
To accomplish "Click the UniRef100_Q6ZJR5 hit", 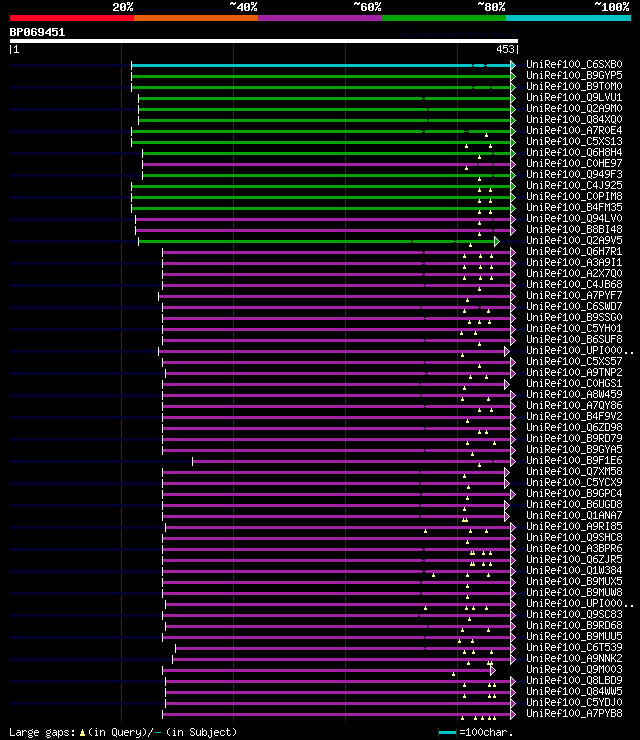I will coord(574,559).
